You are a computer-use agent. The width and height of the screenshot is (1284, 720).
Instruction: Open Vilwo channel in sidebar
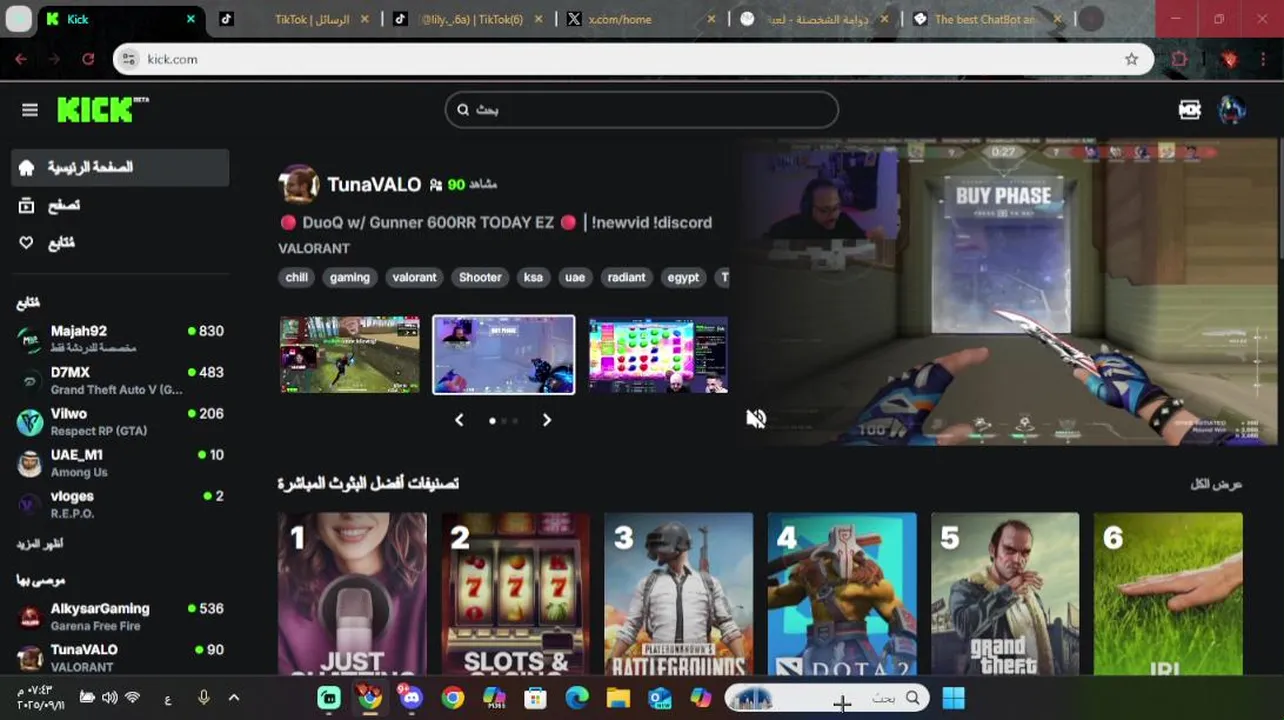coord(121,421)
